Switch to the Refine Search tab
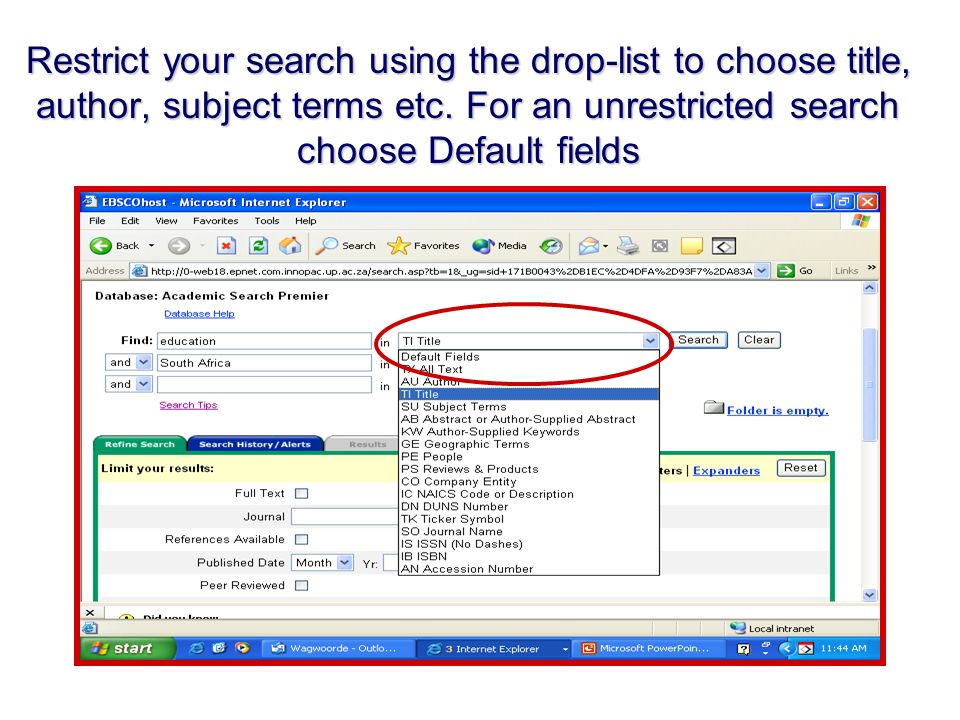Viewport: 960px width, 720px height. click(140, 444)
